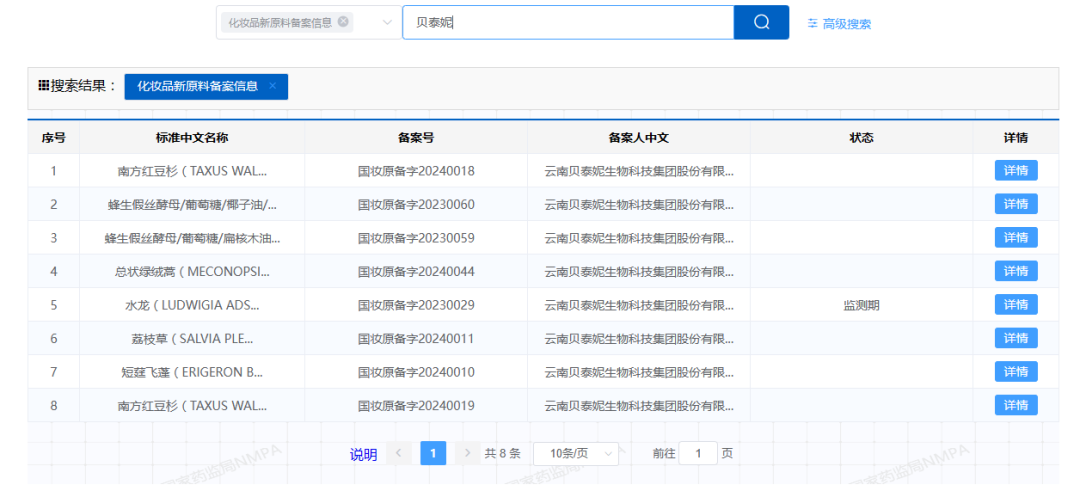
Task: Click the 备案号 column header
Action: pyautogui.click(x=416, y=138)
